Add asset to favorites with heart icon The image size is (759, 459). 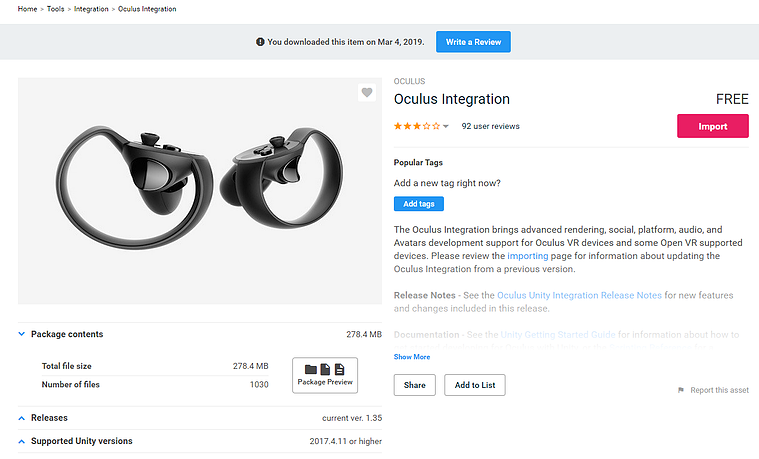coord(367,92)
